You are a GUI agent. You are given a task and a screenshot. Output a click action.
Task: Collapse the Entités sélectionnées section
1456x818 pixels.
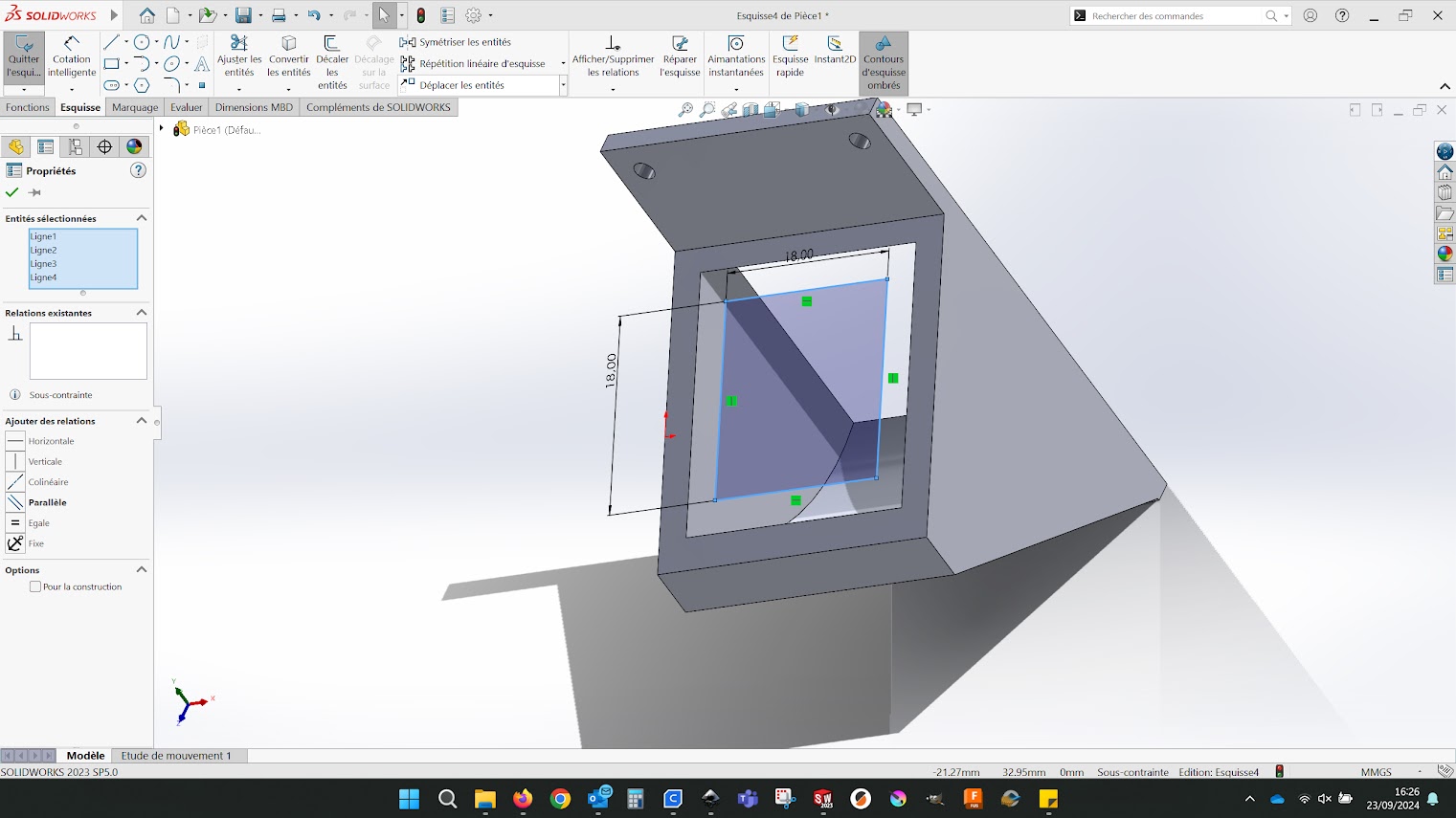(x=142, y=218)
